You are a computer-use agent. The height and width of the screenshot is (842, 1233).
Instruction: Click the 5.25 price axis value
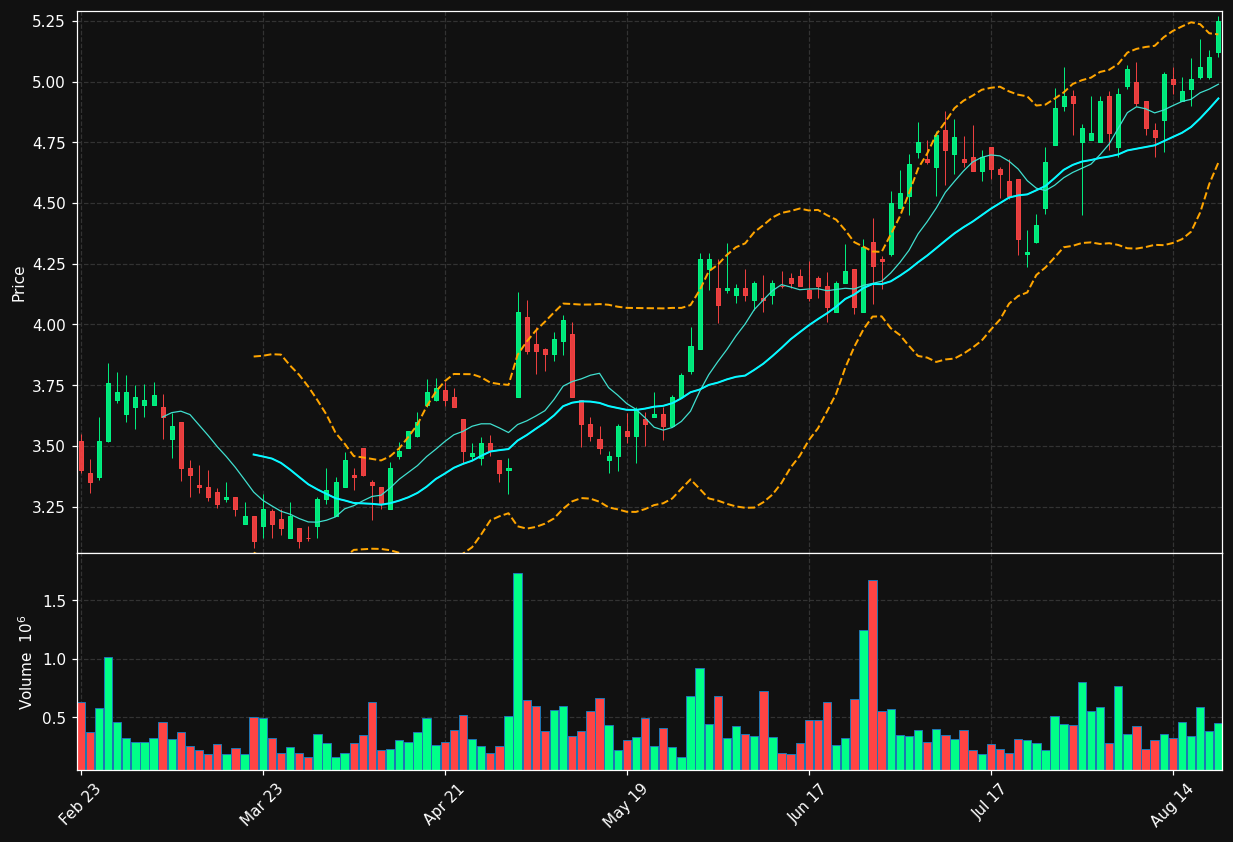pyautogui.click(x=49, y=21)
